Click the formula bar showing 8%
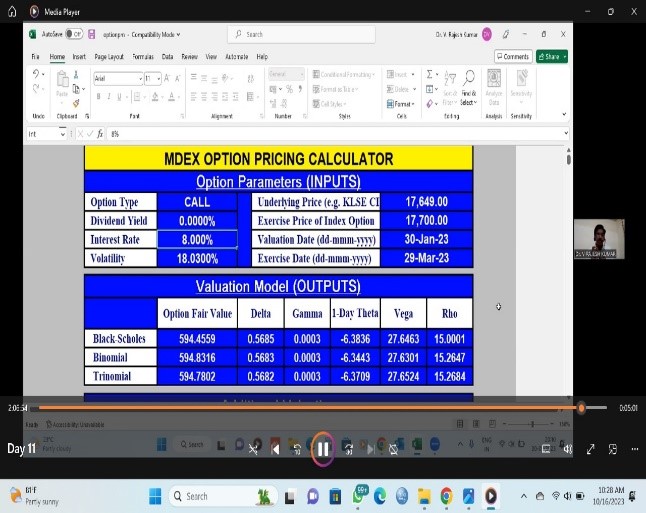 click(335, 134)
